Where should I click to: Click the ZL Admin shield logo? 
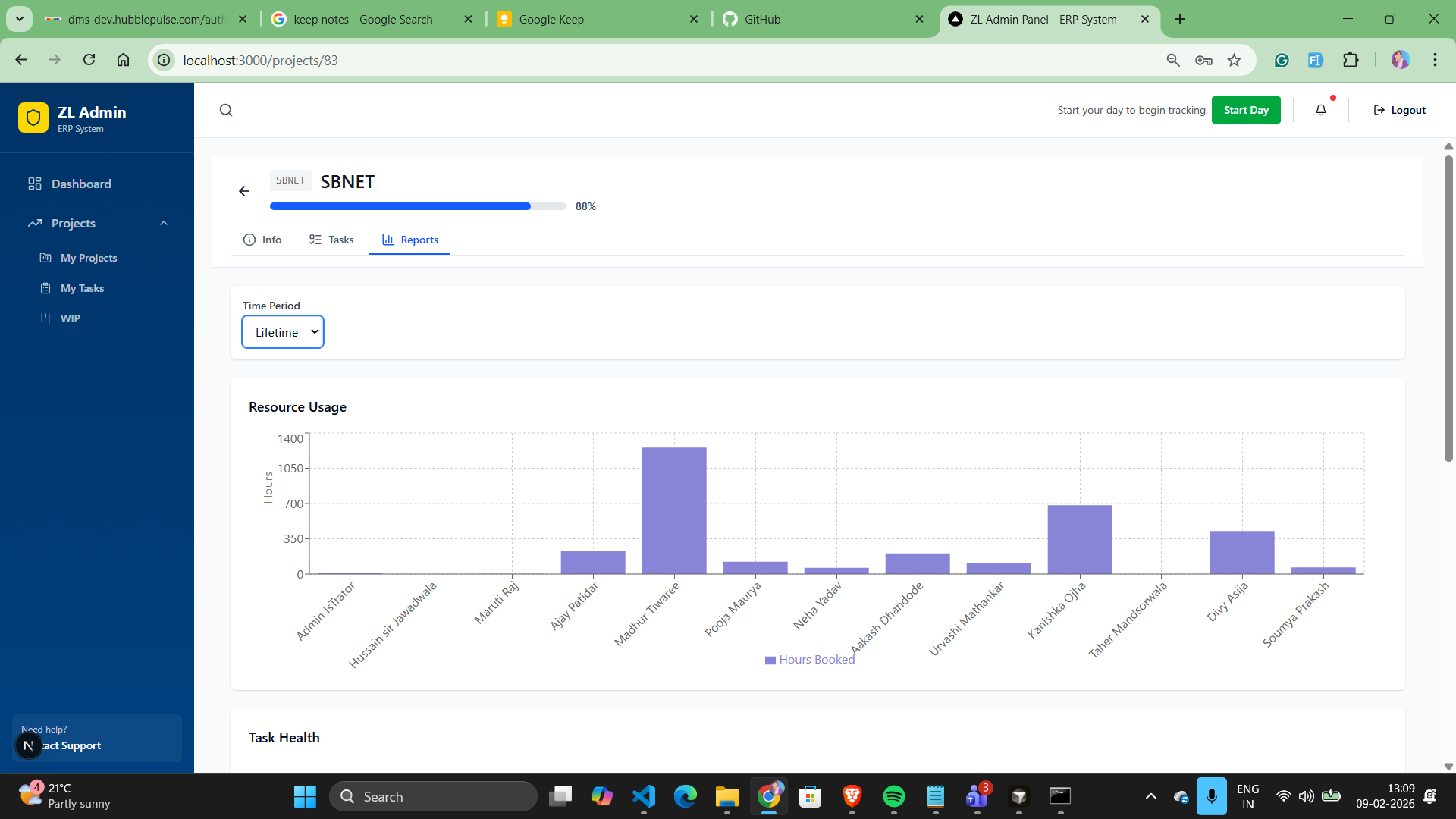[x=33, y=118]
